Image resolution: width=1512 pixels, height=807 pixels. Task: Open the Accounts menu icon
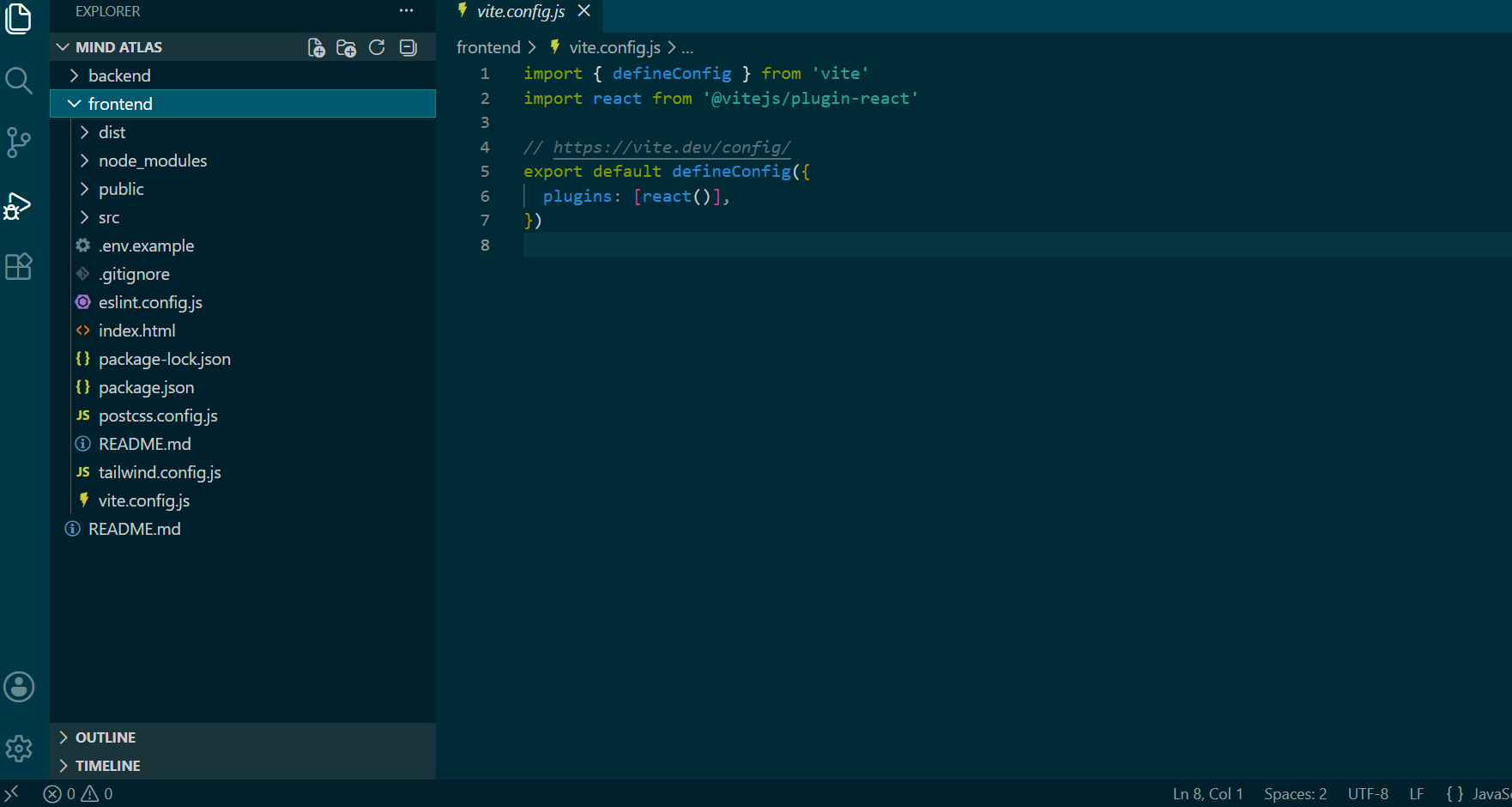19,687
